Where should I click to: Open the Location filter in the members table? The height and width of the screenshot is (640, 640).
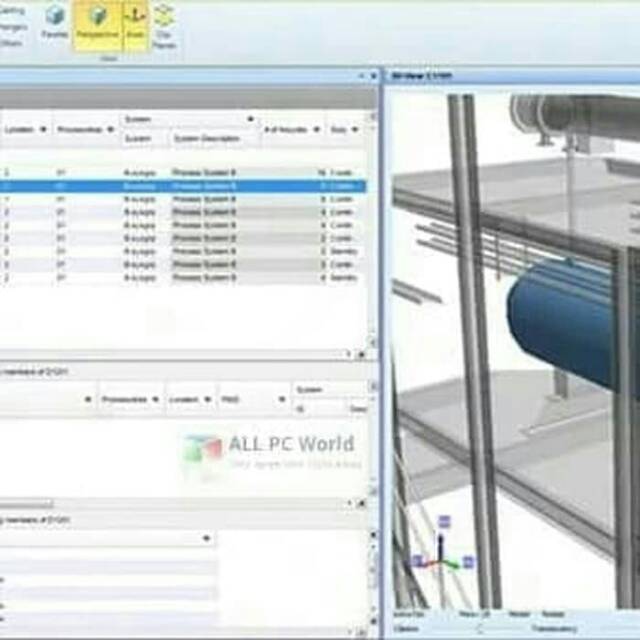(208, 399)
